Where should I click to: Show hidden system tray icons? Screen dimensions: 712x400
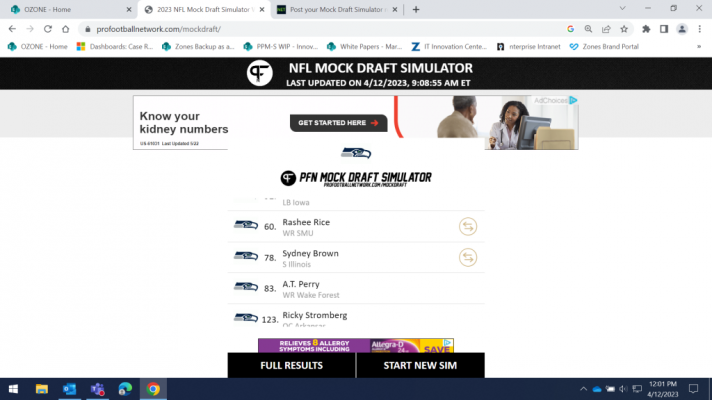(583, 389)
